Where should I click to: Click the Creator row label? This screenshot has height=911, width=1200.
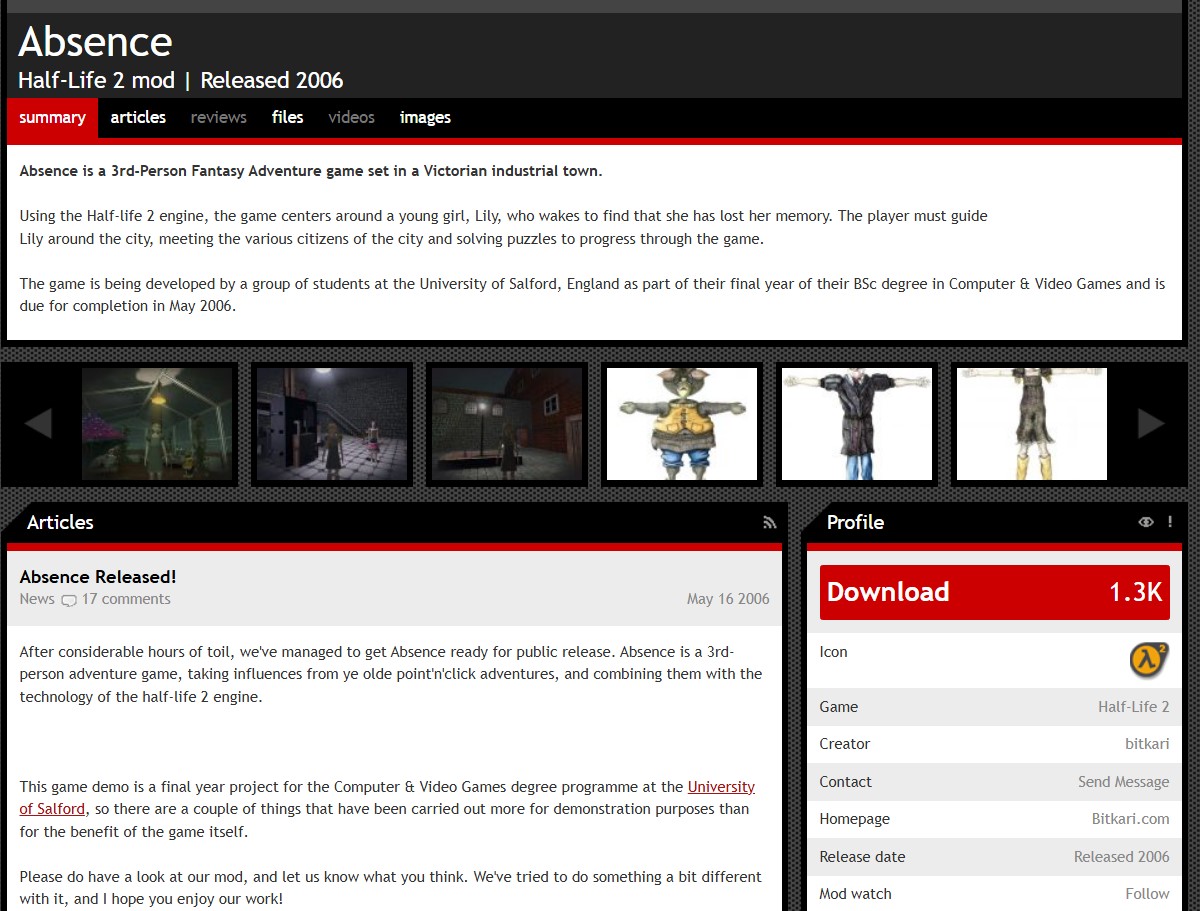click(x=844, y=744)
